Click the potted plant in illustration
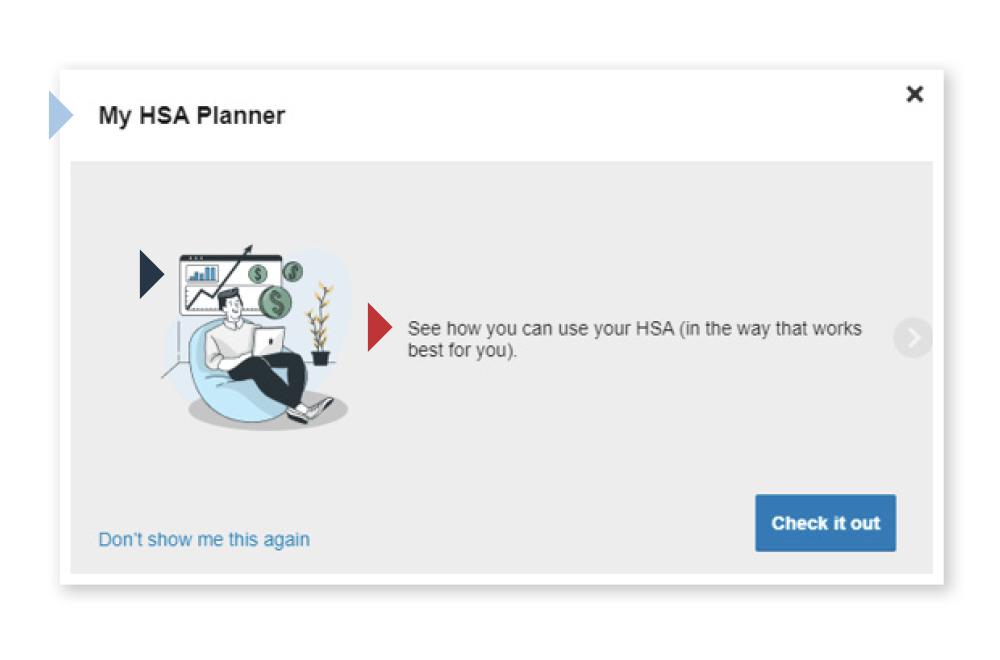 [321, 323]
